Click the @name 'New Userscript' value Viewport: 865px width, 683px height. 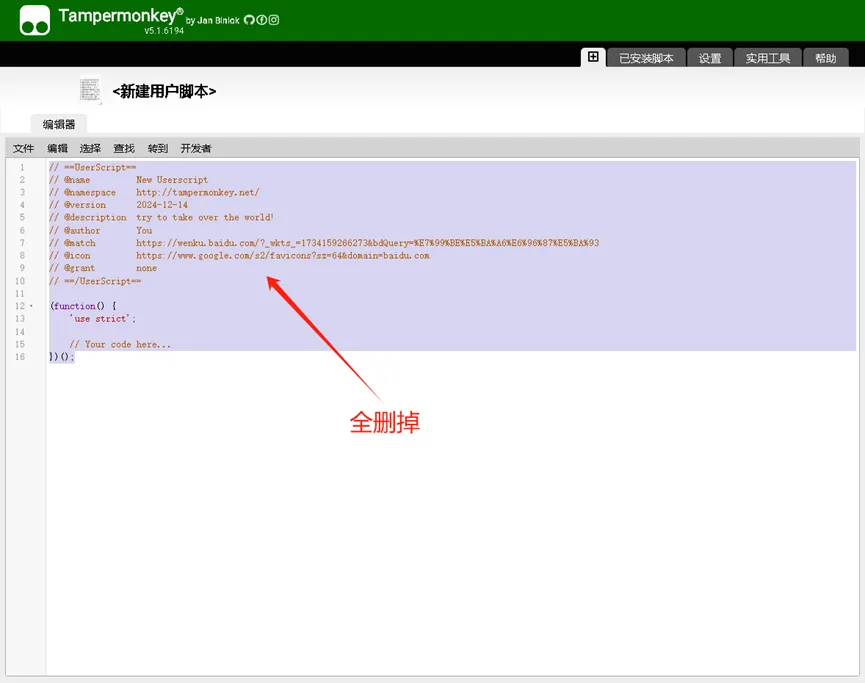pos(172,180)
